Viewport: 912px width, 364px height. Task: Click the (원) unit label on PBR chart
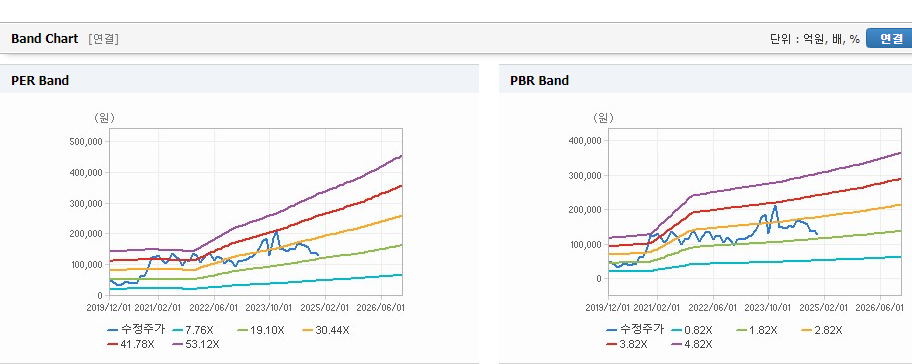pos(603,118)
